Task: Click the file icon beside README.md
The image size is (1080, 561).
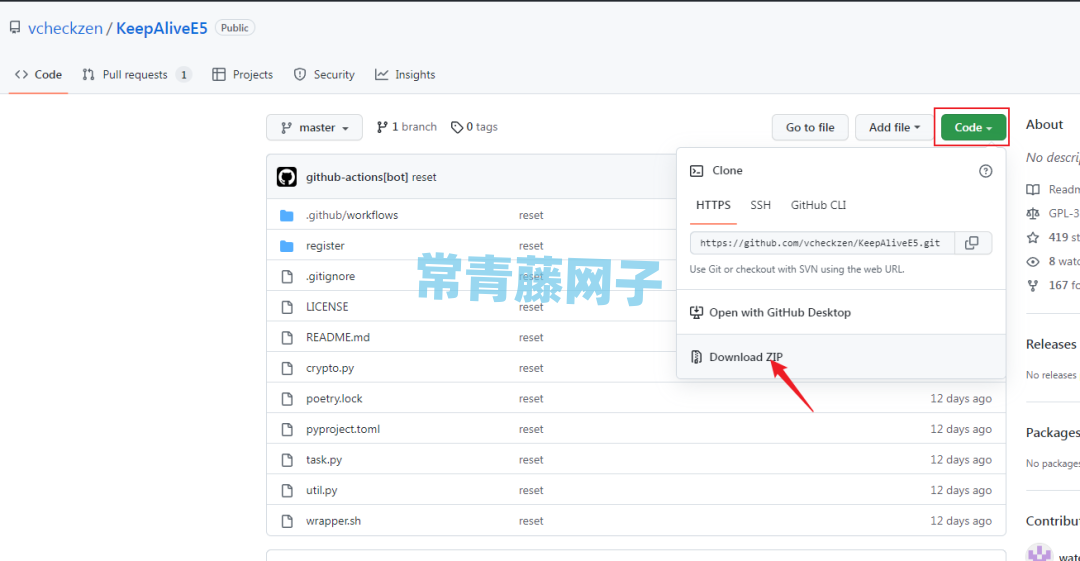Action: [287, 338]
